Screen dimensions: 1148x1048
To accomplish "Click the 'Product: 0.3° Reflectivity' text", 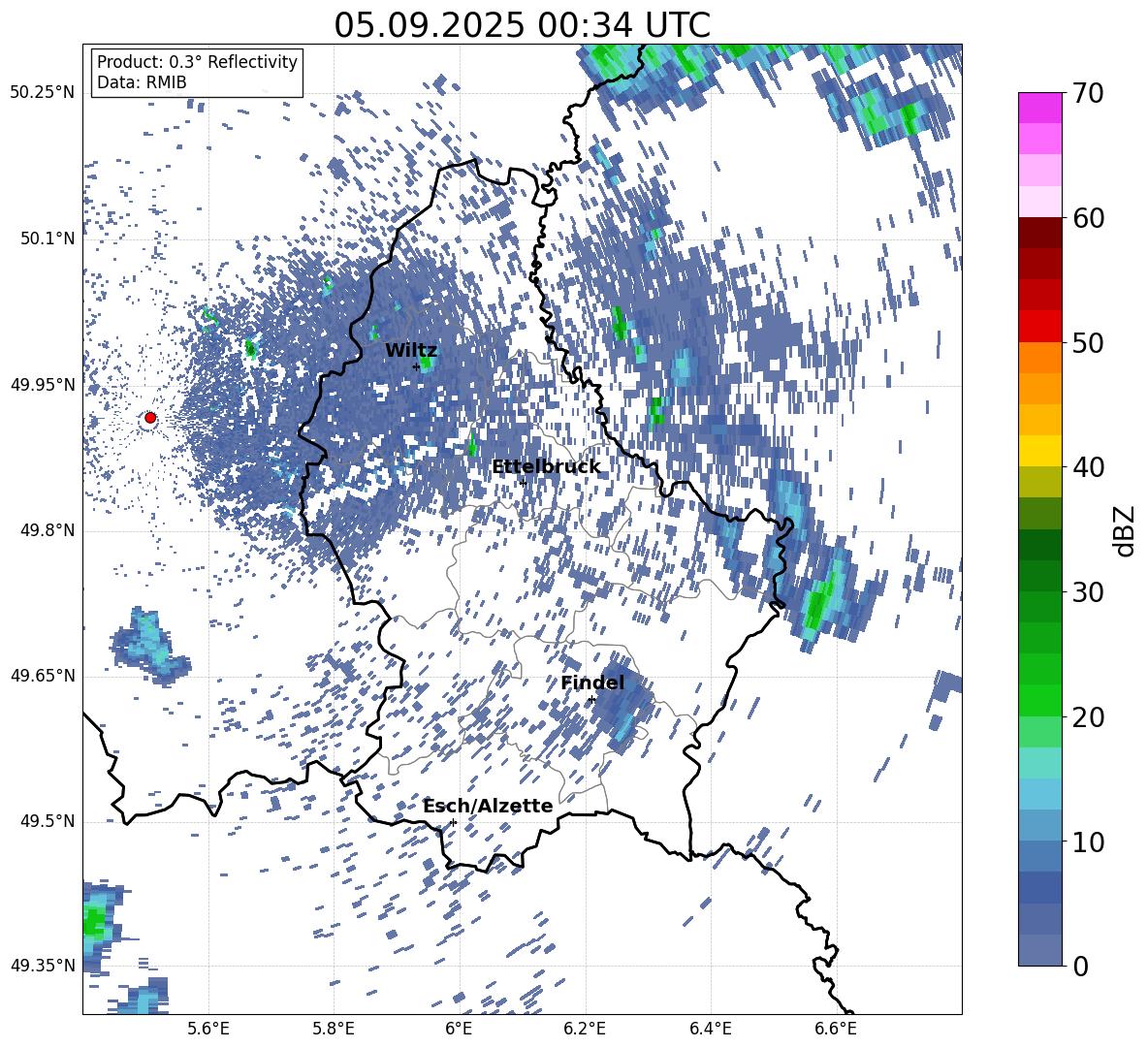I will (x=197, y=61).
